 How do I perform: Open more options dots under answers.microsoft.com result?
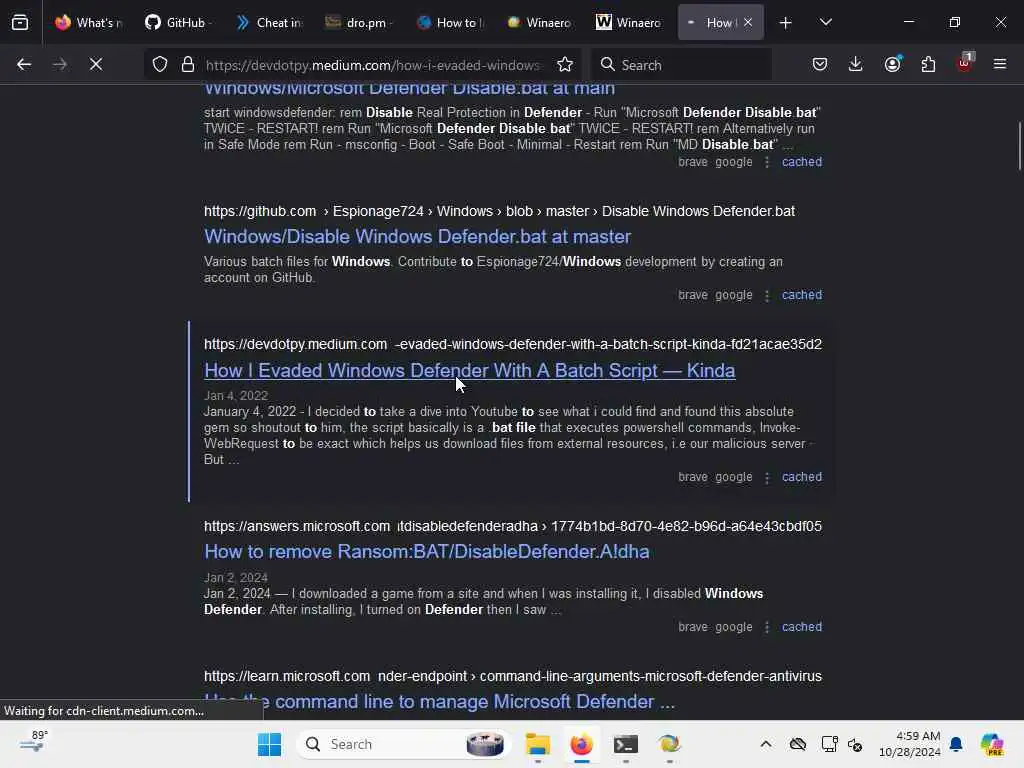pyautogui.click(x=767, y=628)
